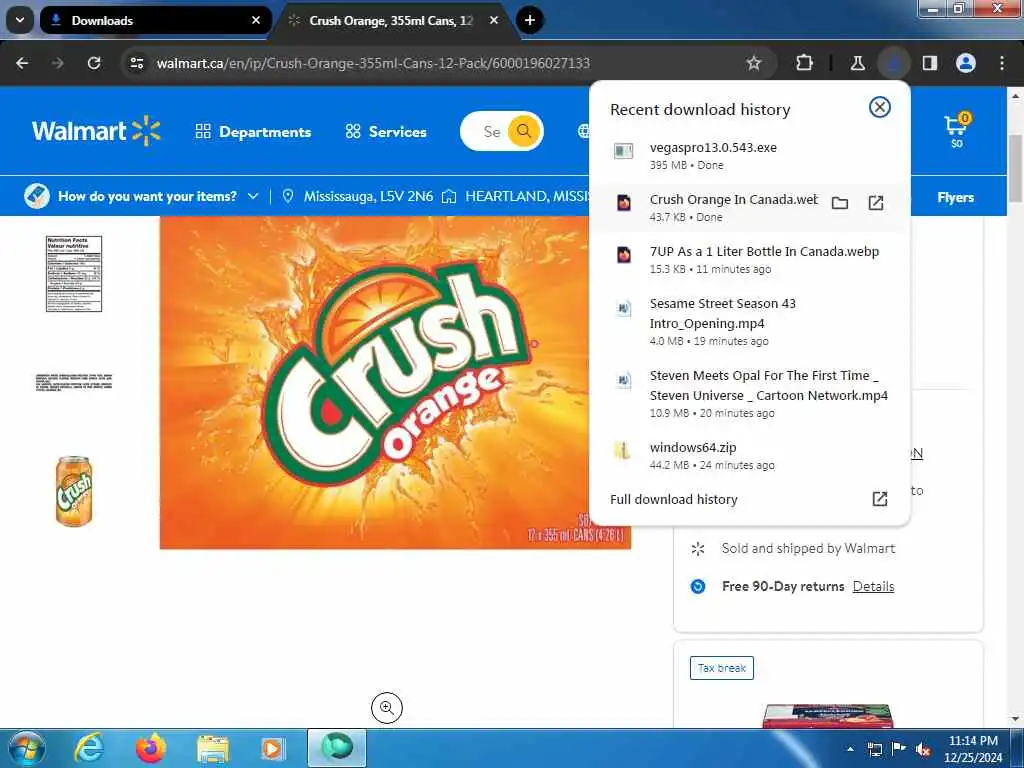The image size is (1024, 768).
Task: Click the main Crush Orange product image
Action: [x=395, y=383]
